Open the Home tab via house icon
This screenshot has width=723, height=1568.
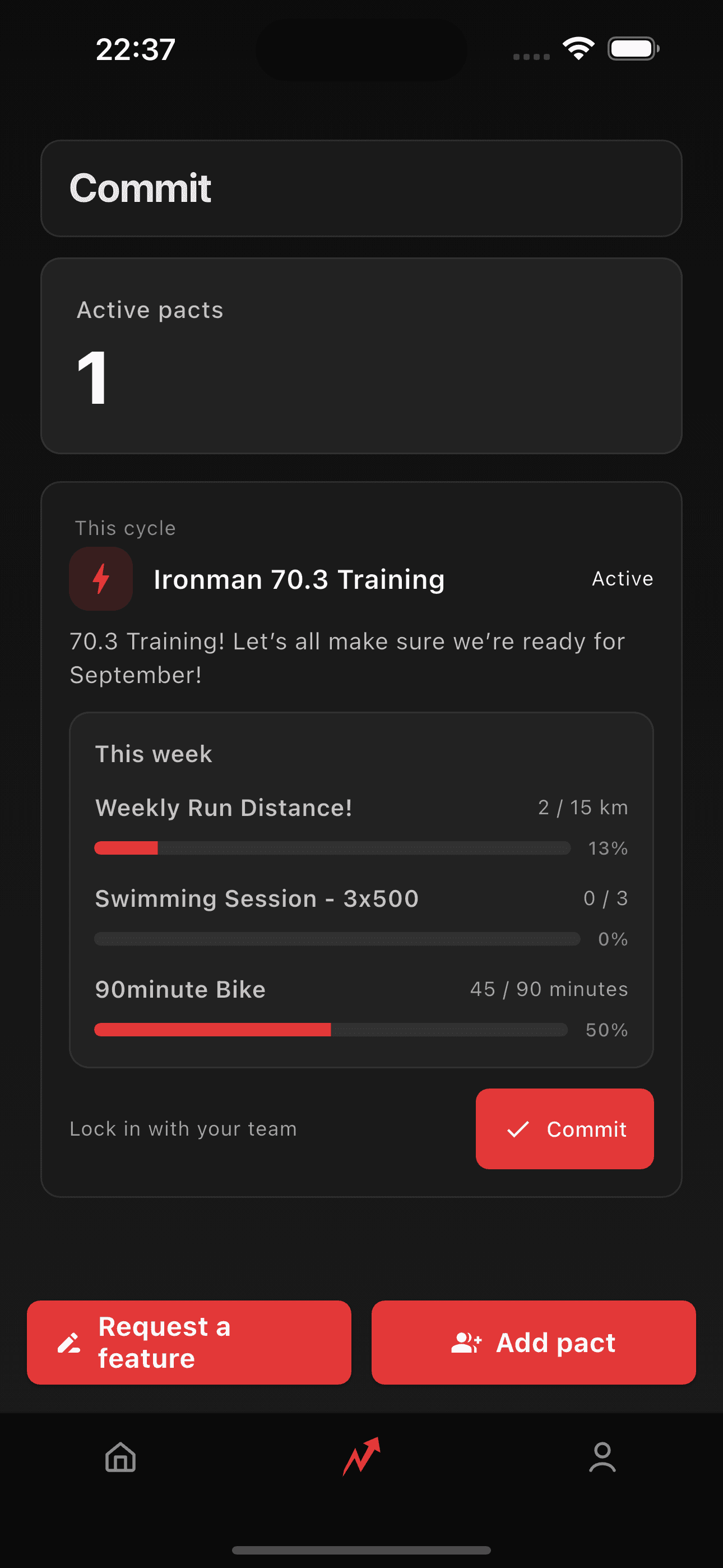[119, 1457]
